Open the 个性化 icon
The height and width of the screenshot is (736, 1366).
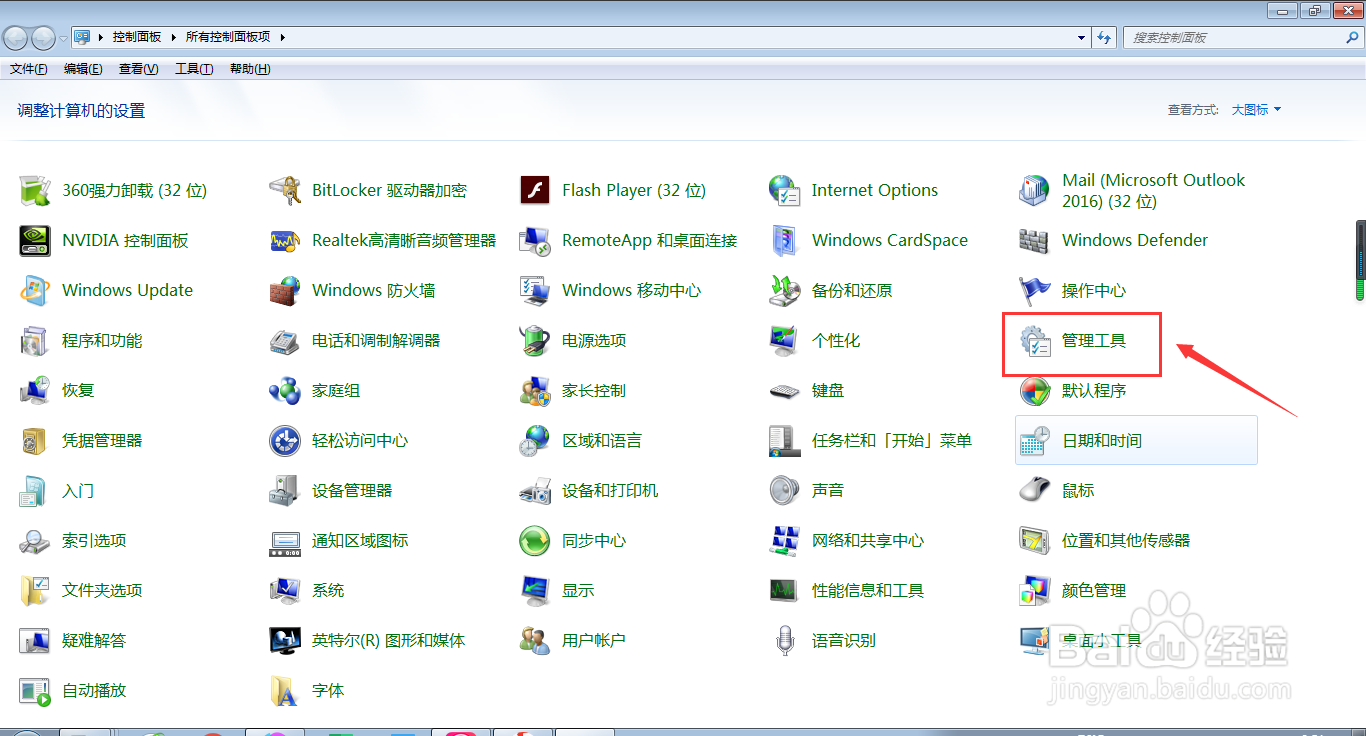tap(785, 340)
